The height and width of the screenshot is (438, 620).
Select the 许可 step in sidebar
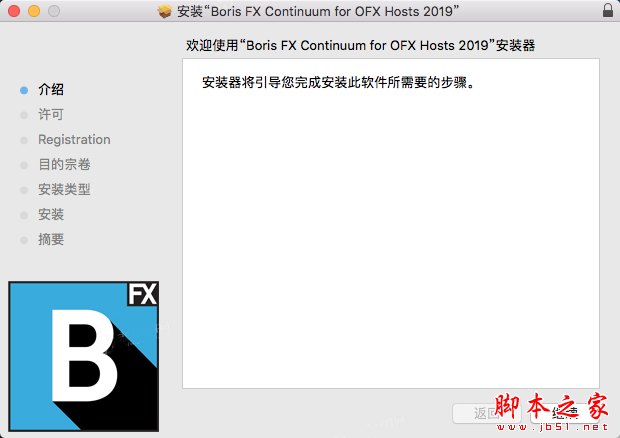point(51,115)
